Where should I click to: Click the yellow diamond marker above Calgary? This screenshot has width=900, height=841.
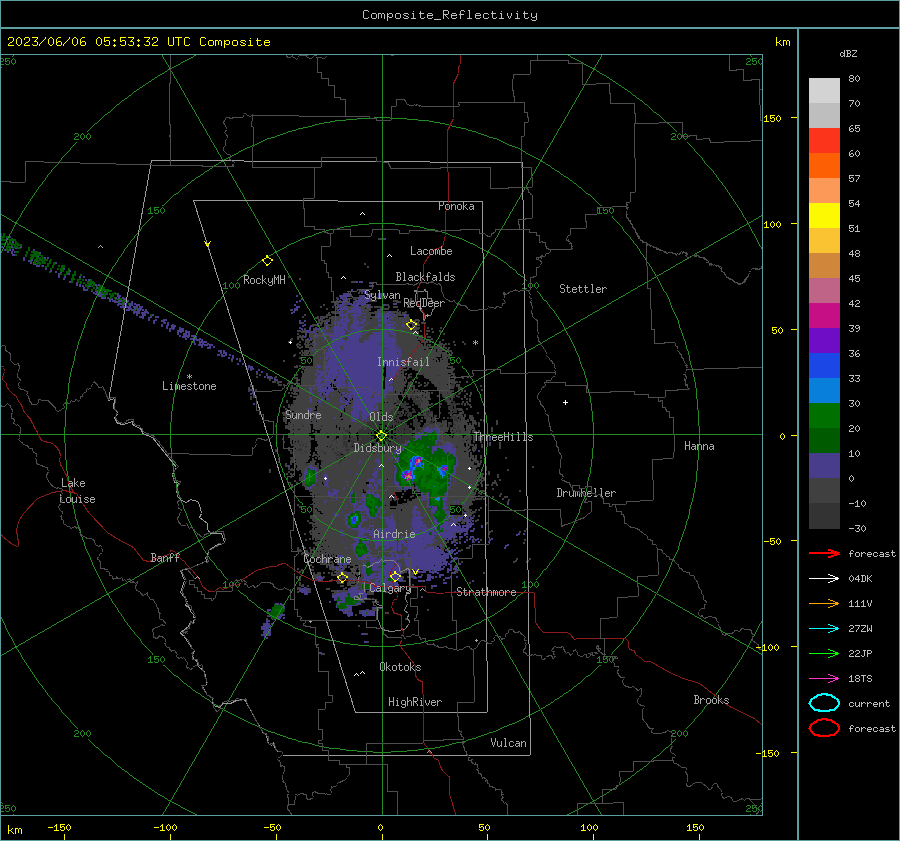395,576
